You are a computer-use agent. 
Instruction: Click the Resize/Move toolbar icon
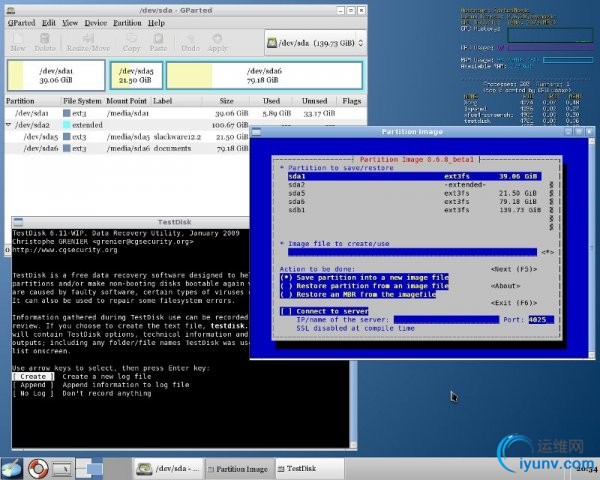[x=88, y=41]
